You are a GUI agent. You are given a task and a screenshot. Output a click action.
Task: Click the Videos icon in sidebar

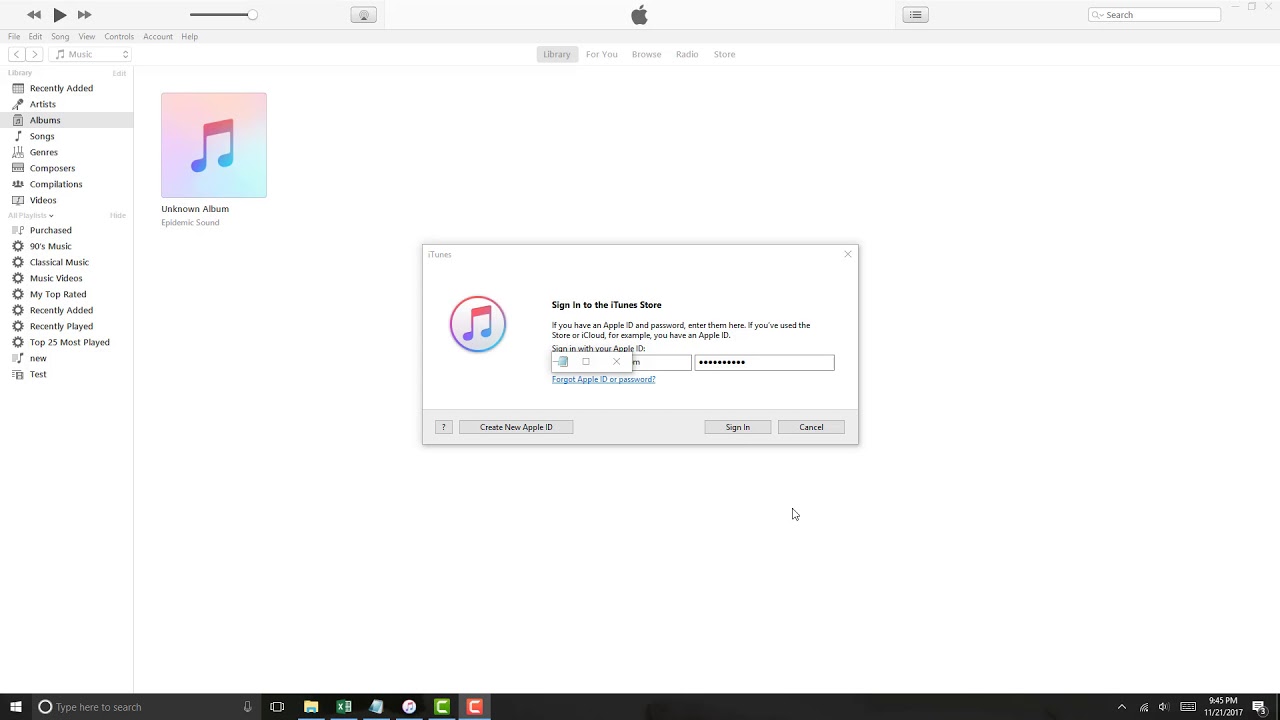point(18,200)
